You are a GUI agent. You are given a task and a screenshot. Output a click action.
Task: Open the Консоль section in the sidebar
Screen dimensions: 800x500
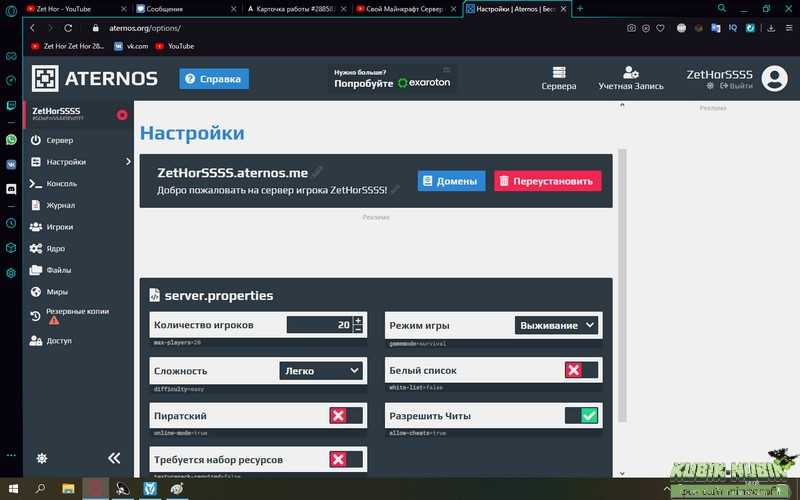53,183
